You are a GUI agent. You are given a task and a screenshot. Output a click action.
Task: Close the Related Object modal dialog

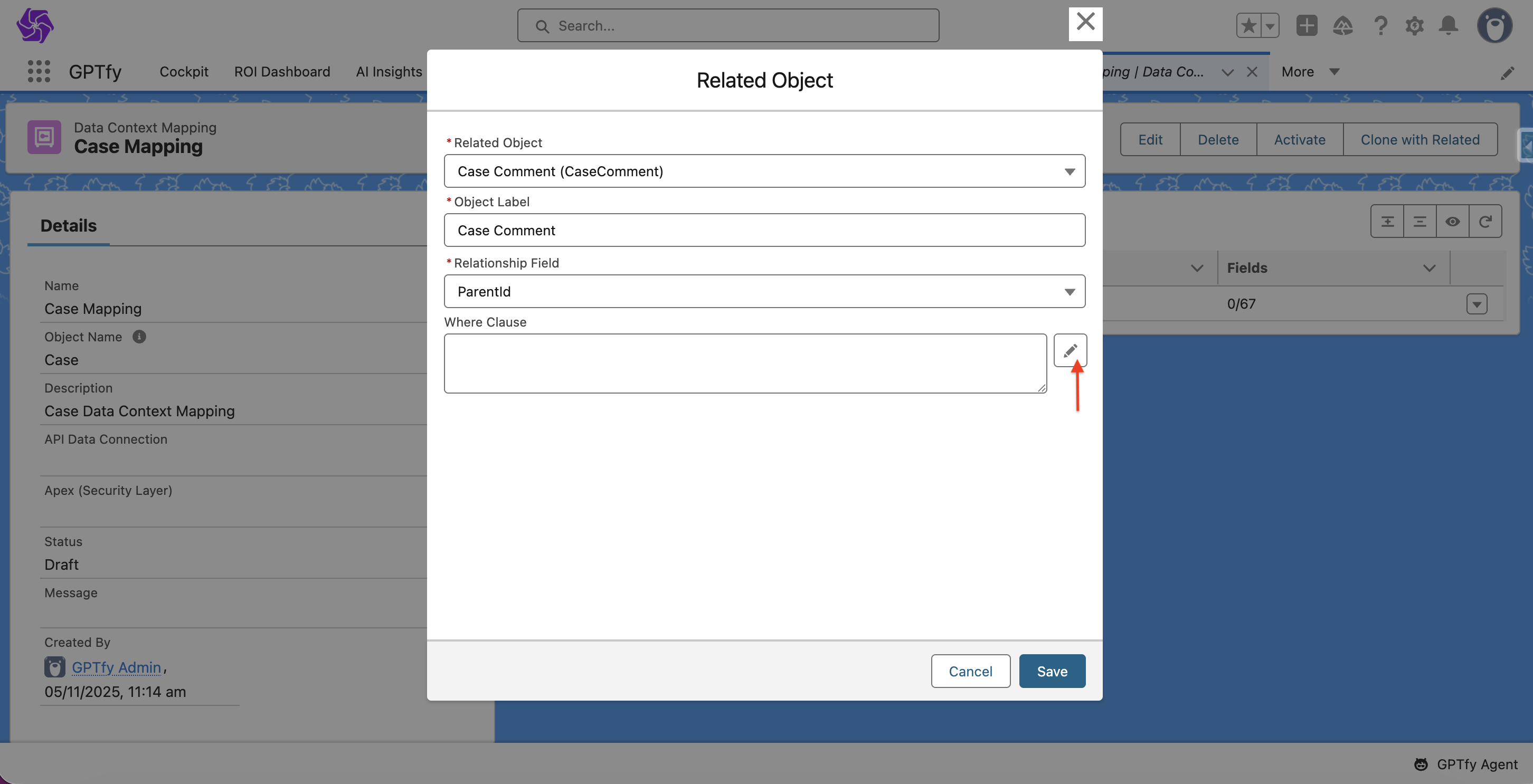click(x=1085, y=23)
